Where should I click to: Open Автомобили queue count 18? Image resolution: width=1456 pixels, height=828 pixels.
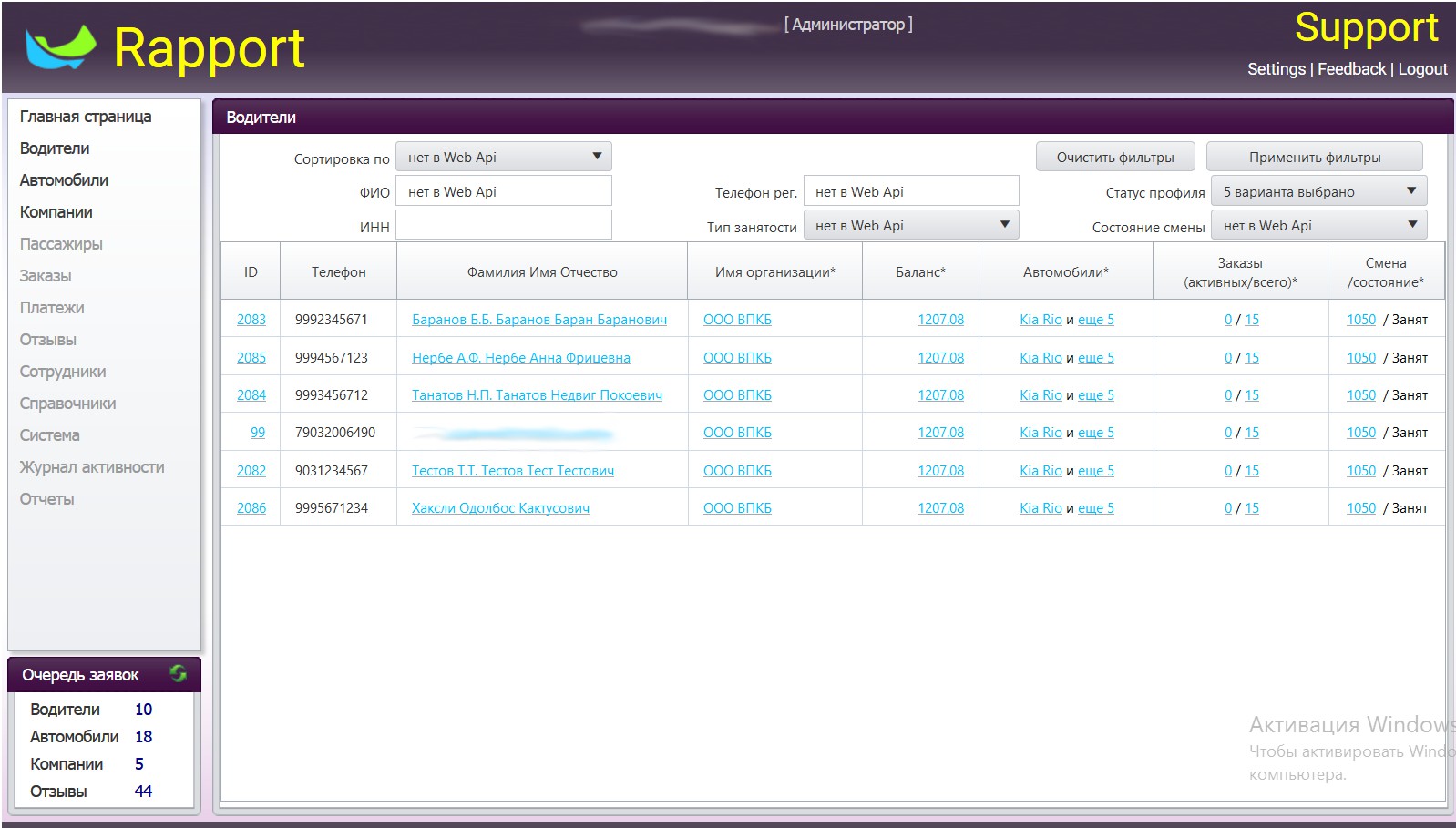click(x=143, y=737)
